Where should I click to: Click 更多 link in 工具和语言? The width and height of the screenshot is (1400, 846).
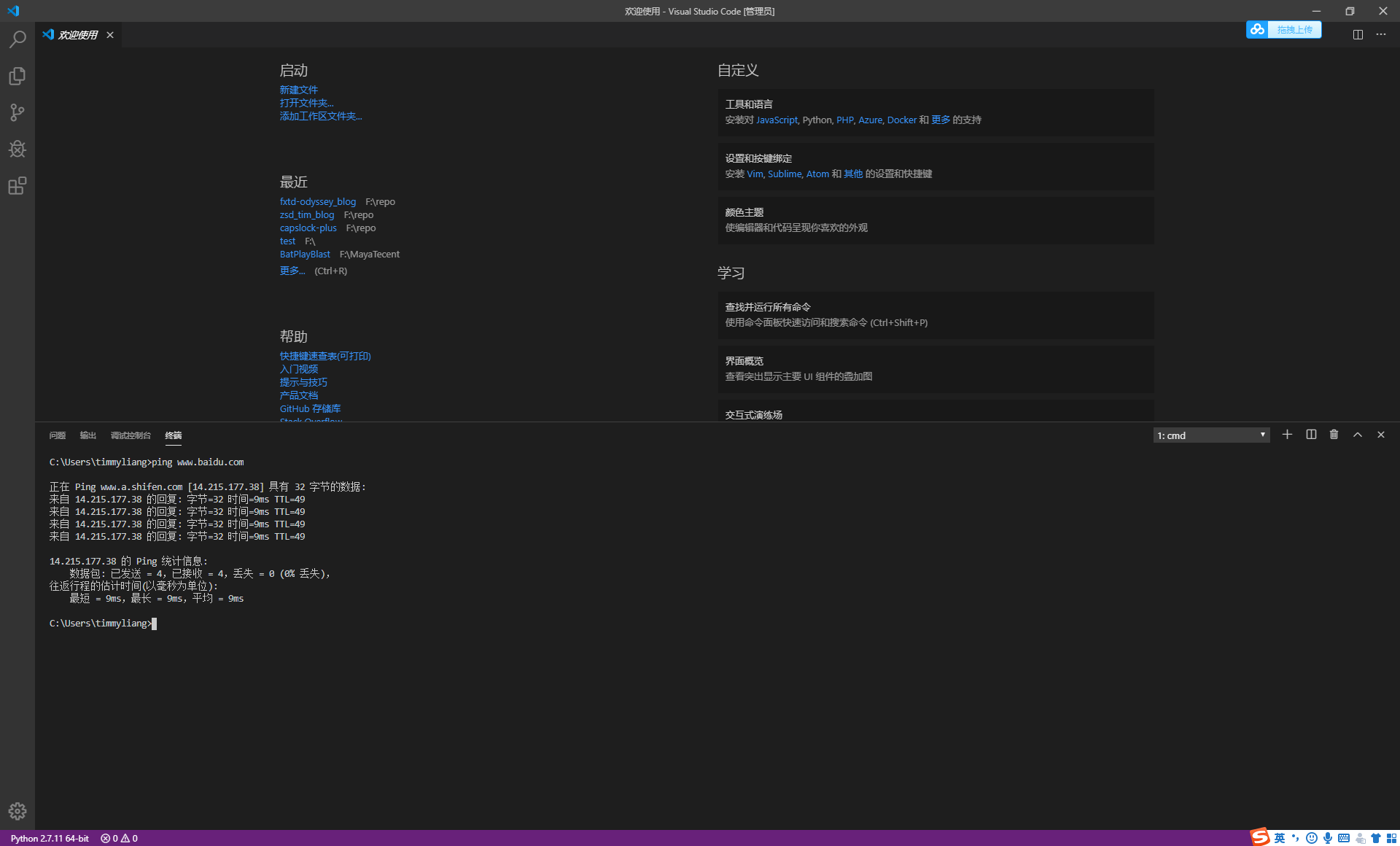coord(941,120)
